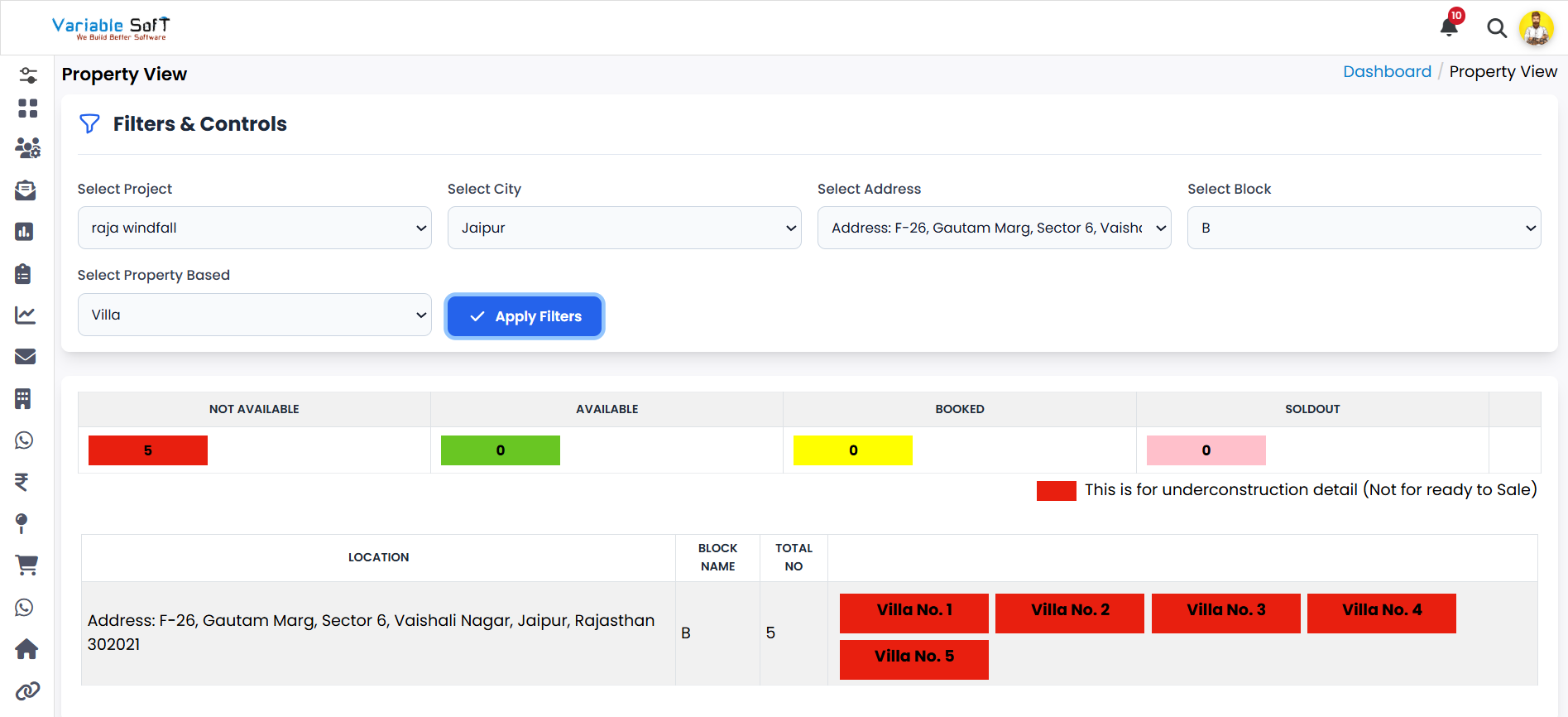Click the Variable Soft logo

click(x=111, y=28)
